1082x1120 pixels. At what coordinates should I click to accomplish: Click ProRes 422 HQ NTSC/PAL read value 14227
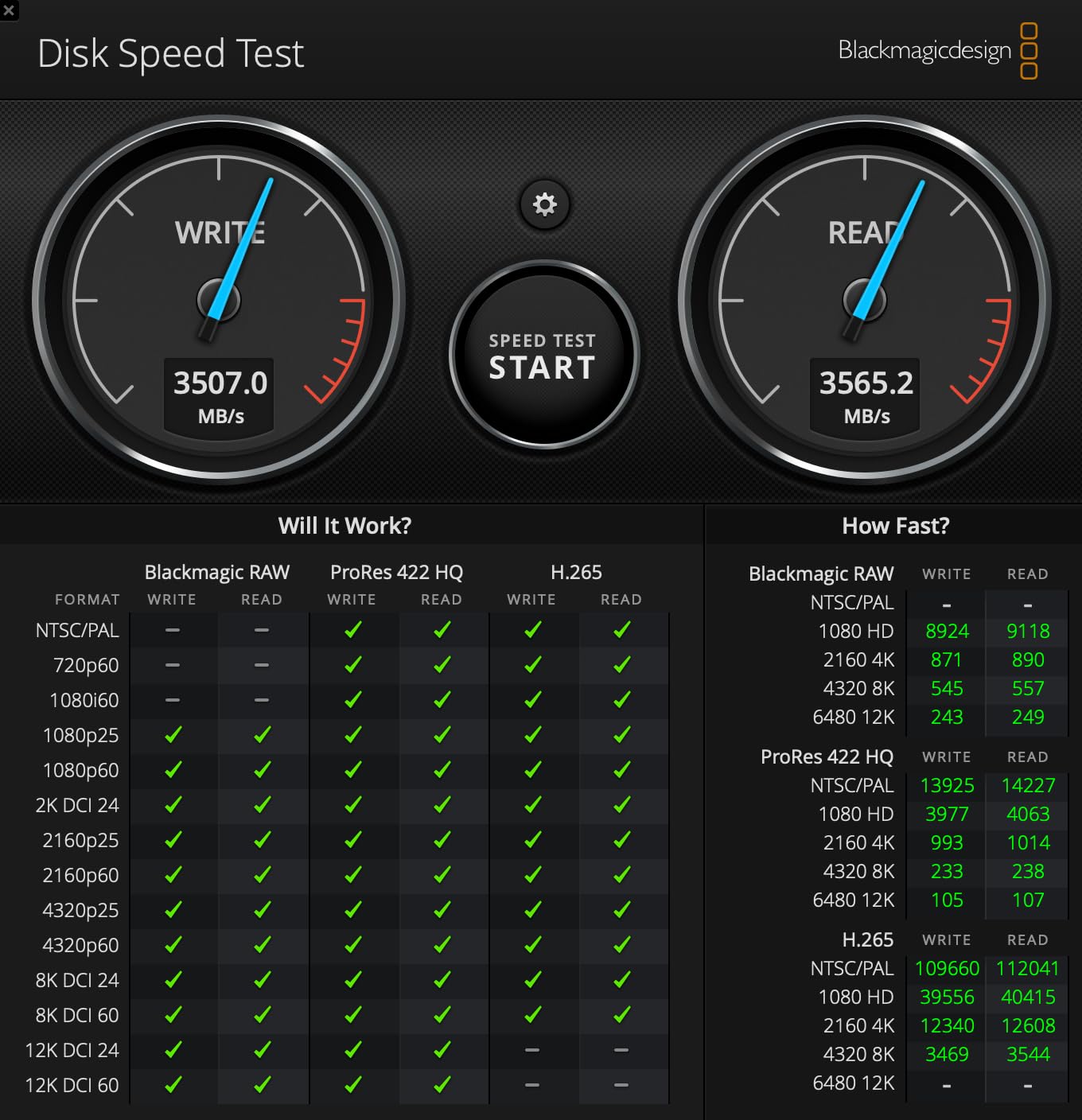tap(1028, 786)
